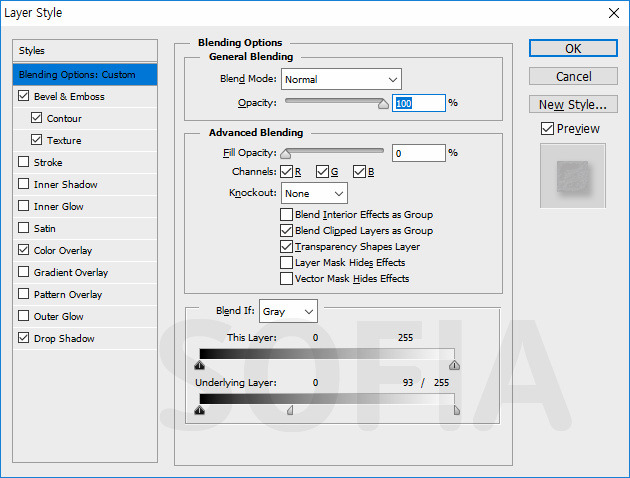Open the Contour settings
630x478 pixels.
coord(64,118)
